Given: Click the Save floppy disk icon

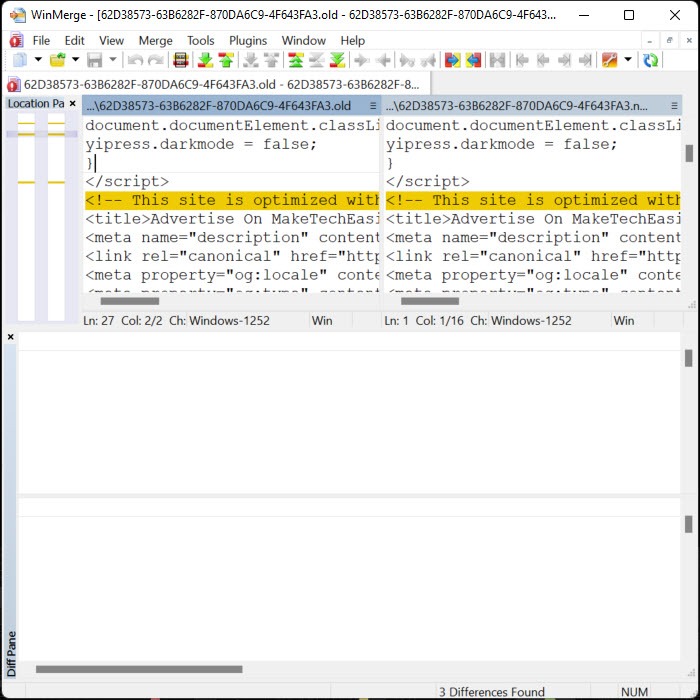Looking at the screenshot, I should pyautogui.click(x=95, y=60).
